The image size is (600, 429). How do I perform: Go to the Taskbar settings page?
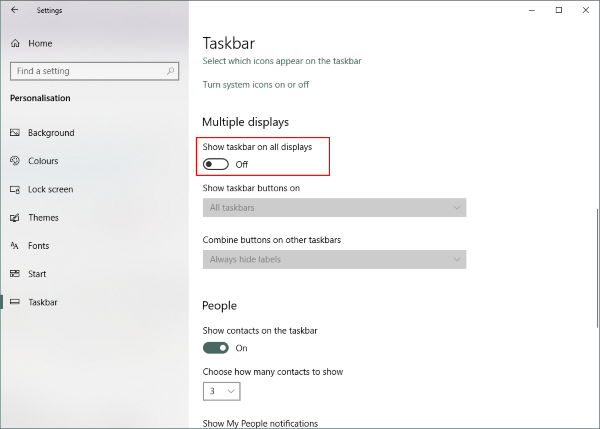[43, 302]
